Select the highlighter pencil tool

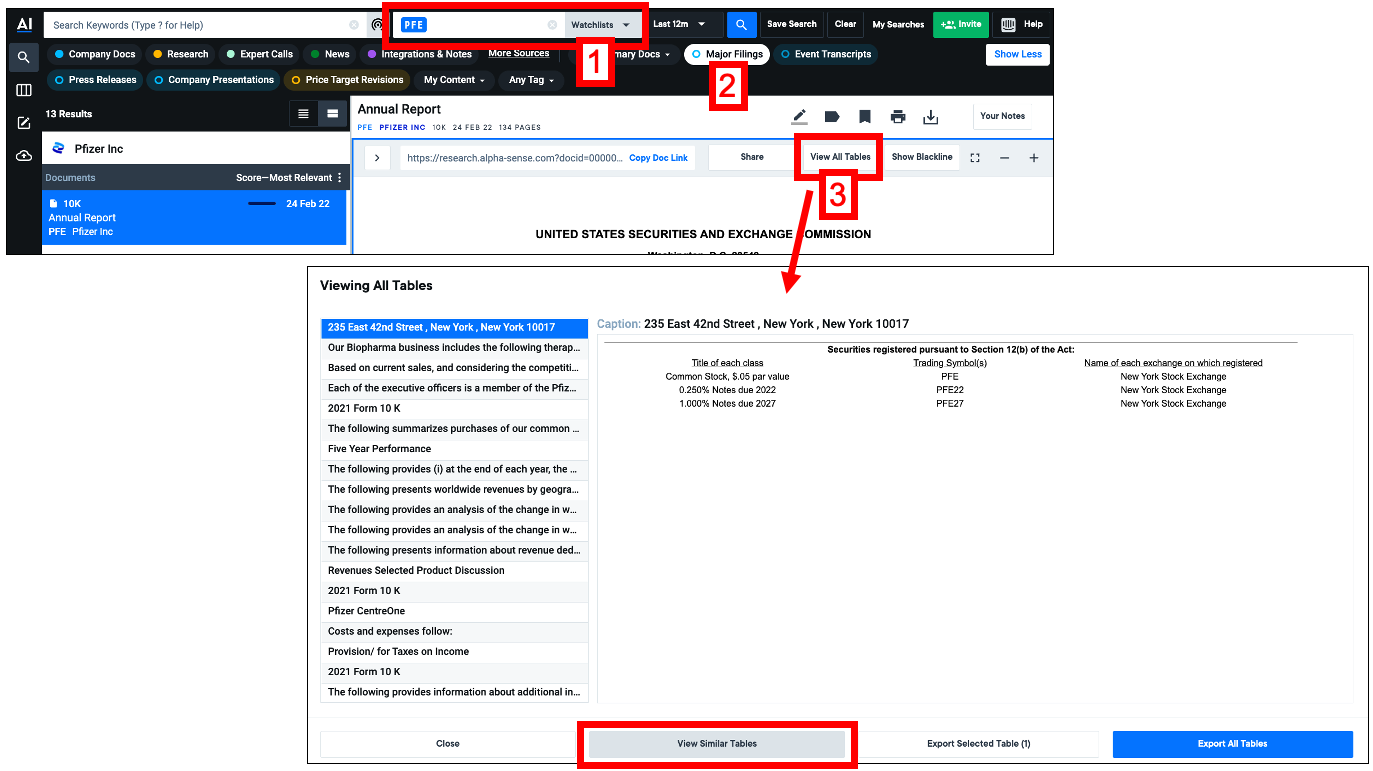799,117
